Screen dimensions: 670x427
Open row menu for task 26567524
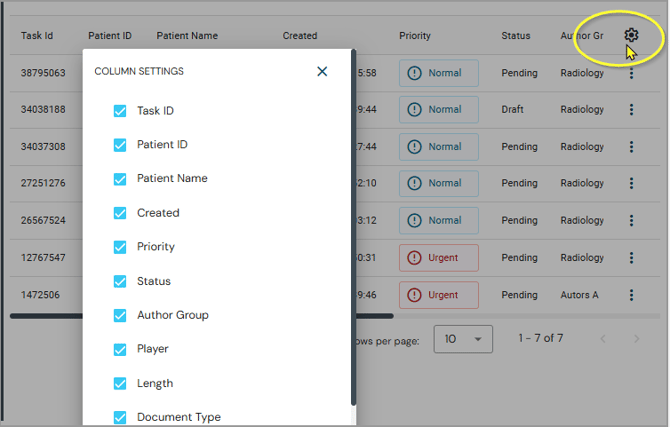[631, 221]
